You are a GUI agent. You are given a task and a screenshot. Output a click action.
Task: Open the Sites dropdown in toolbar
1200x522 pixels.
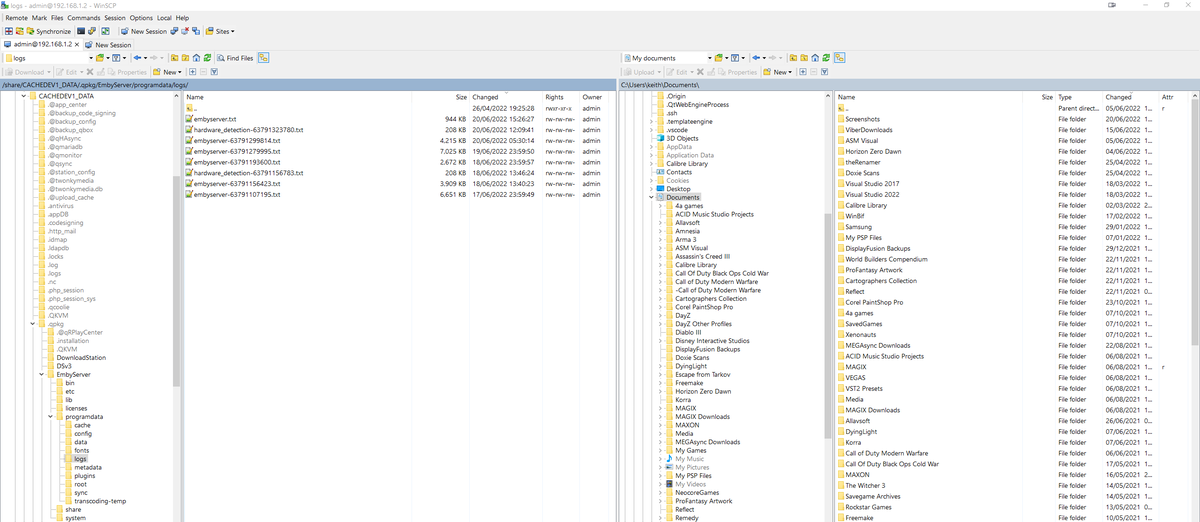click(220, 31)
